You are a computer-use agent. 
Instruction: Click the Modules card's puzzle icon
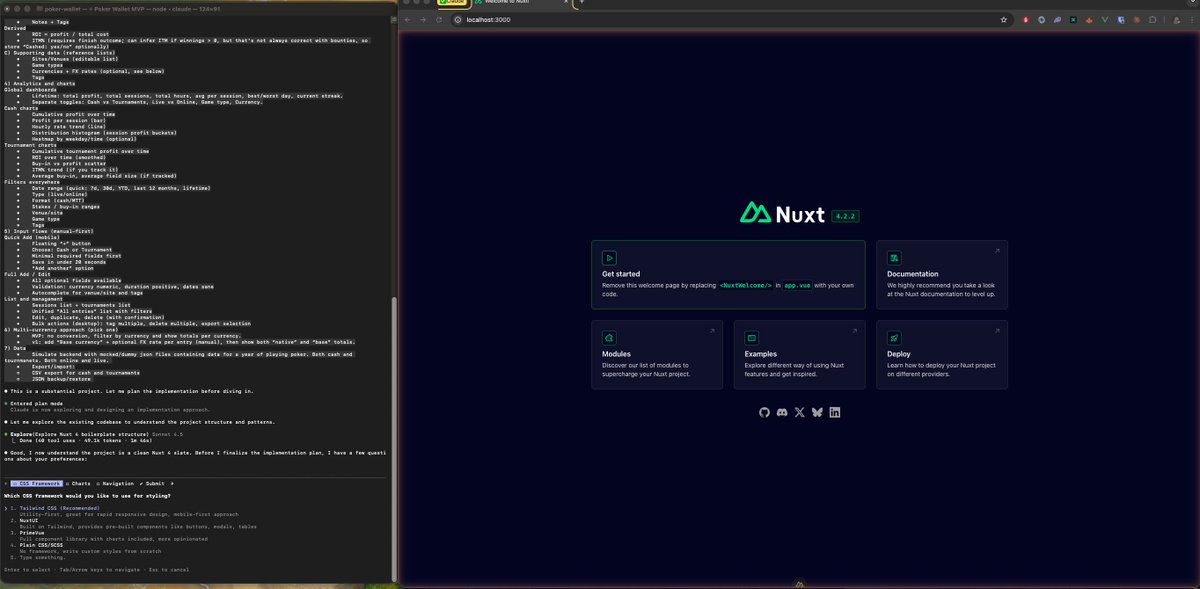[609, 337]
